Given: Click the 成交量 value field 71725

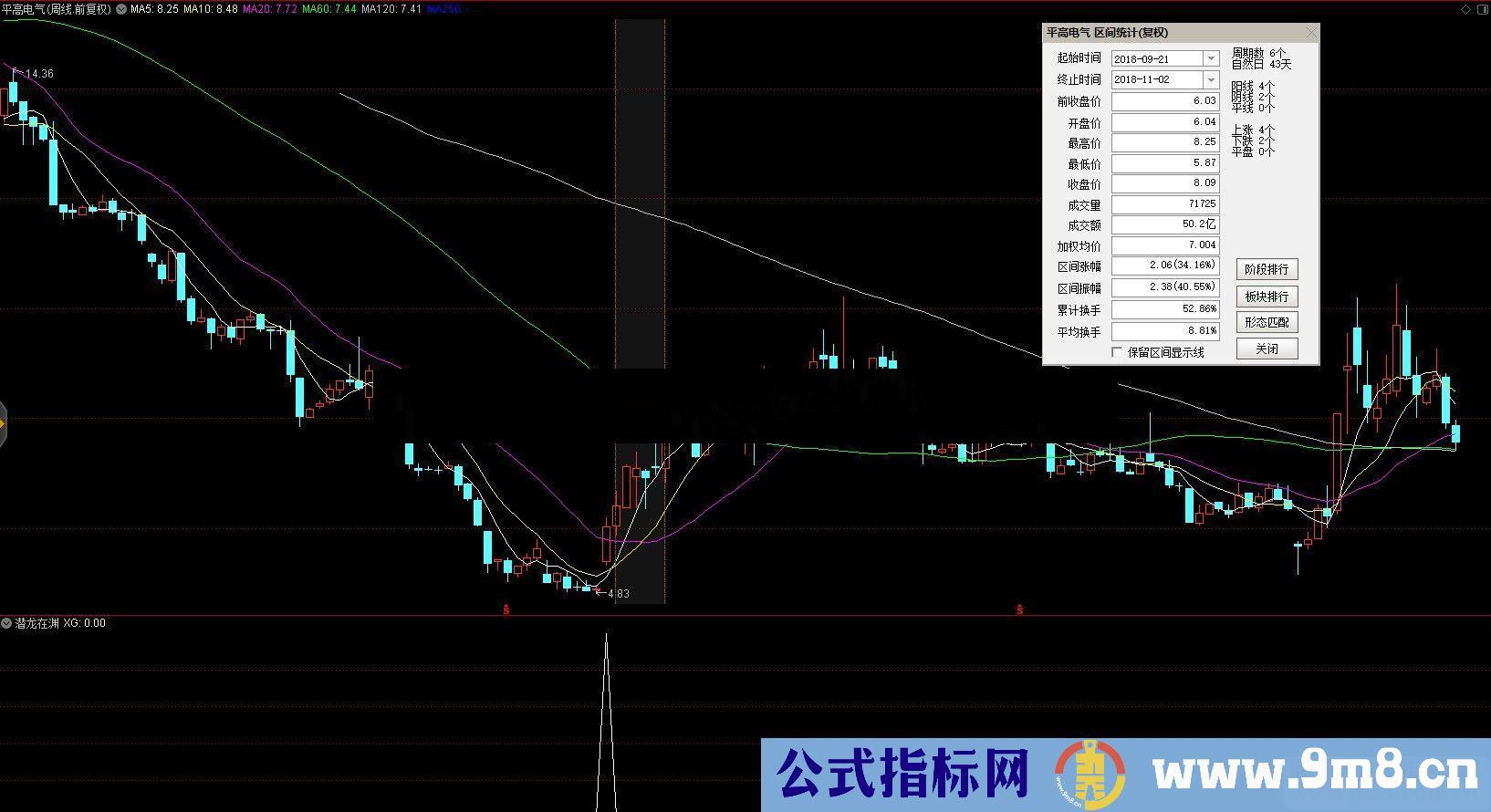Looking at the screenshot, I should click(x=1165, y=204).
